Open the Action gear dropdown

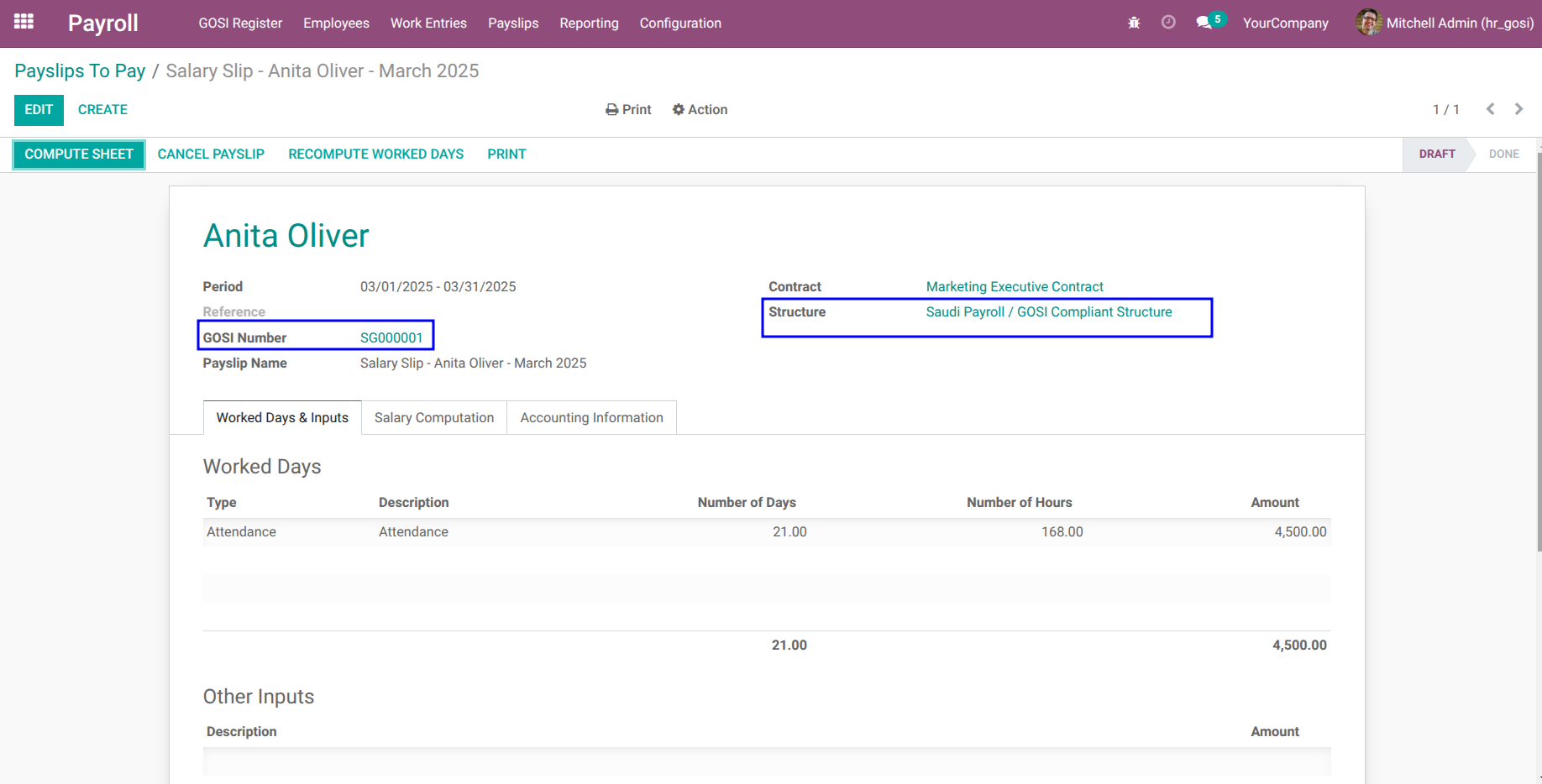700,110
